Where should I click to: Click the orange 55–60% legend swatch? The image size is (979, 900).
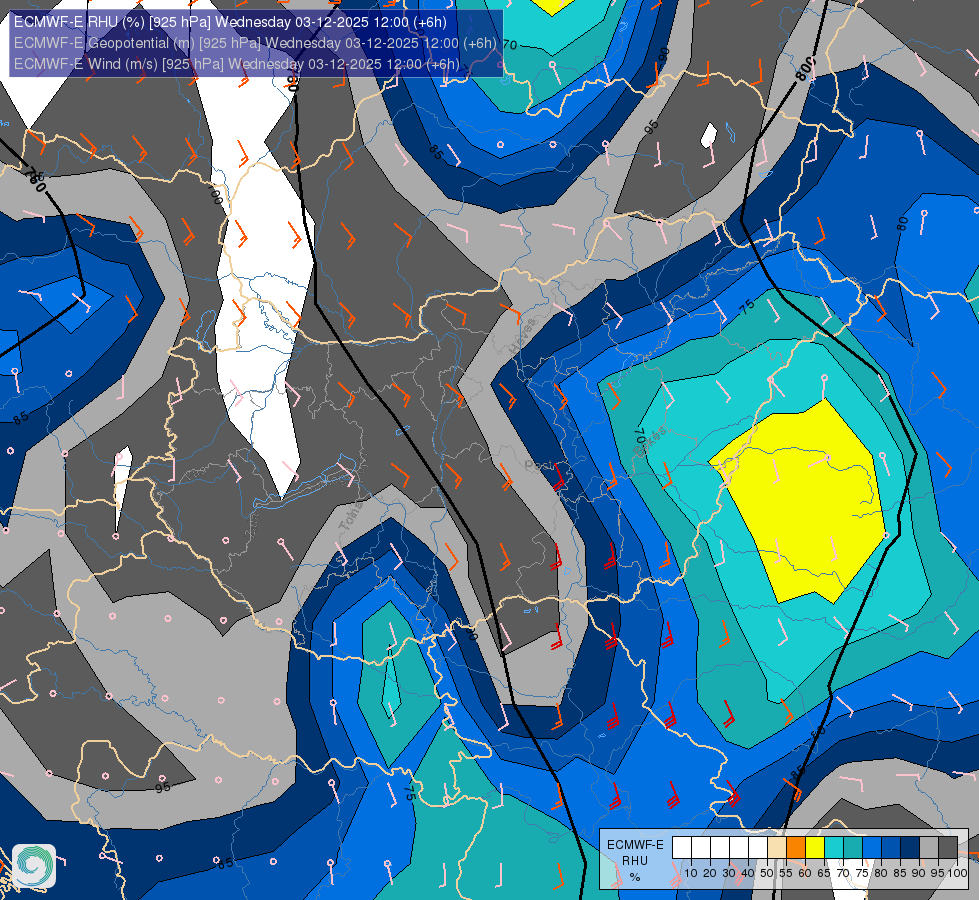[796, 848]
